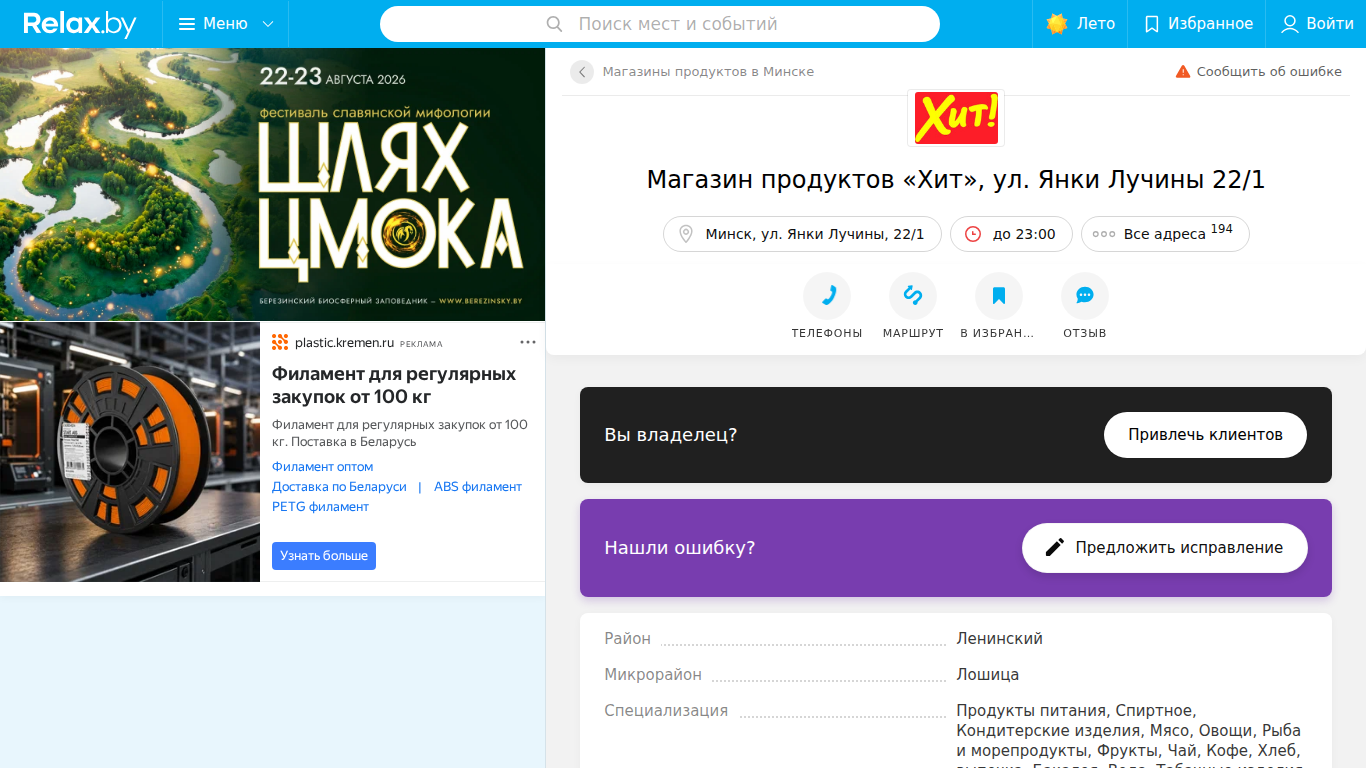Focus the search field for places and events
Image resolution: width=1366 pixels, height=768 pixels.
(x=660, y=24)
